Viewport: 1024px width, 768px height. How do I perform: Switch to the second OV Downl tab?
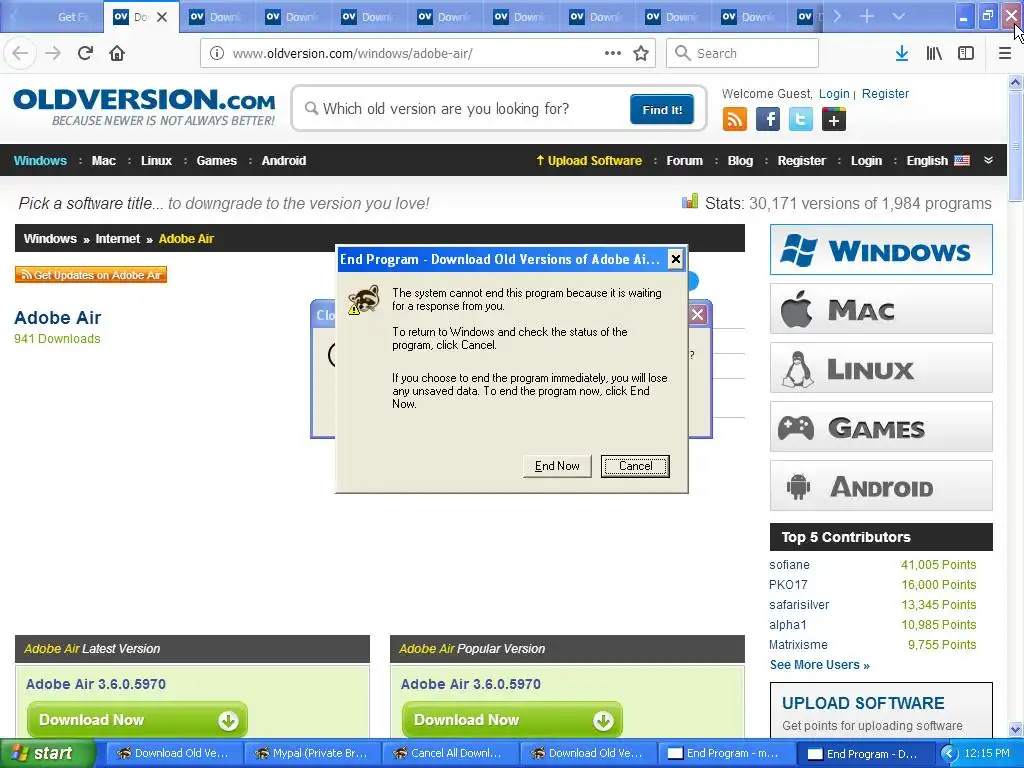tap(217, 17)
